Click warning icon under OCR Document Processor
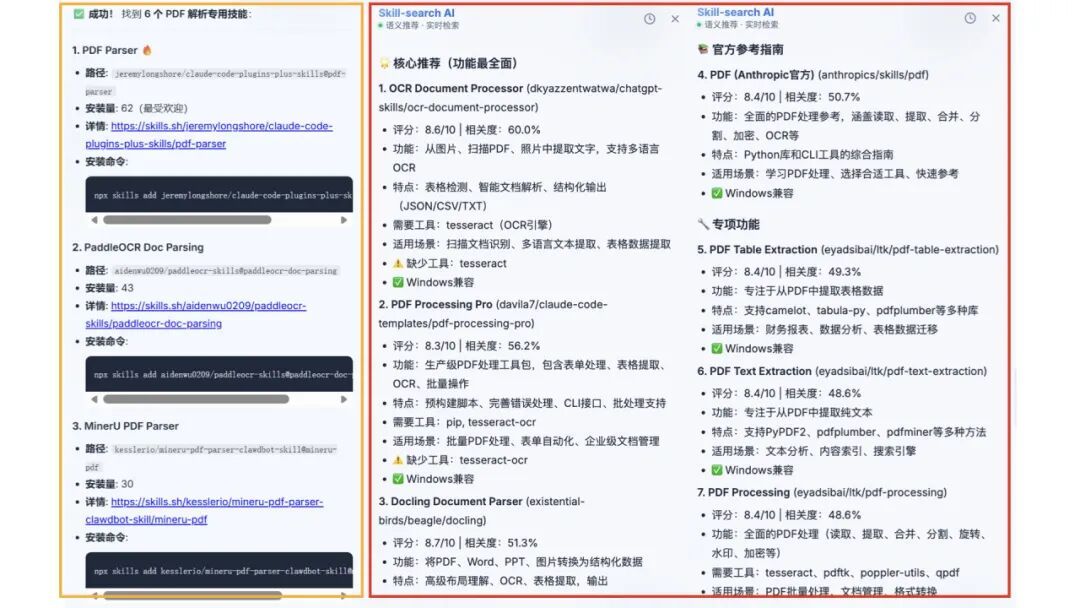The height and width of the screenshot is (608, 1080). point(397,264)
